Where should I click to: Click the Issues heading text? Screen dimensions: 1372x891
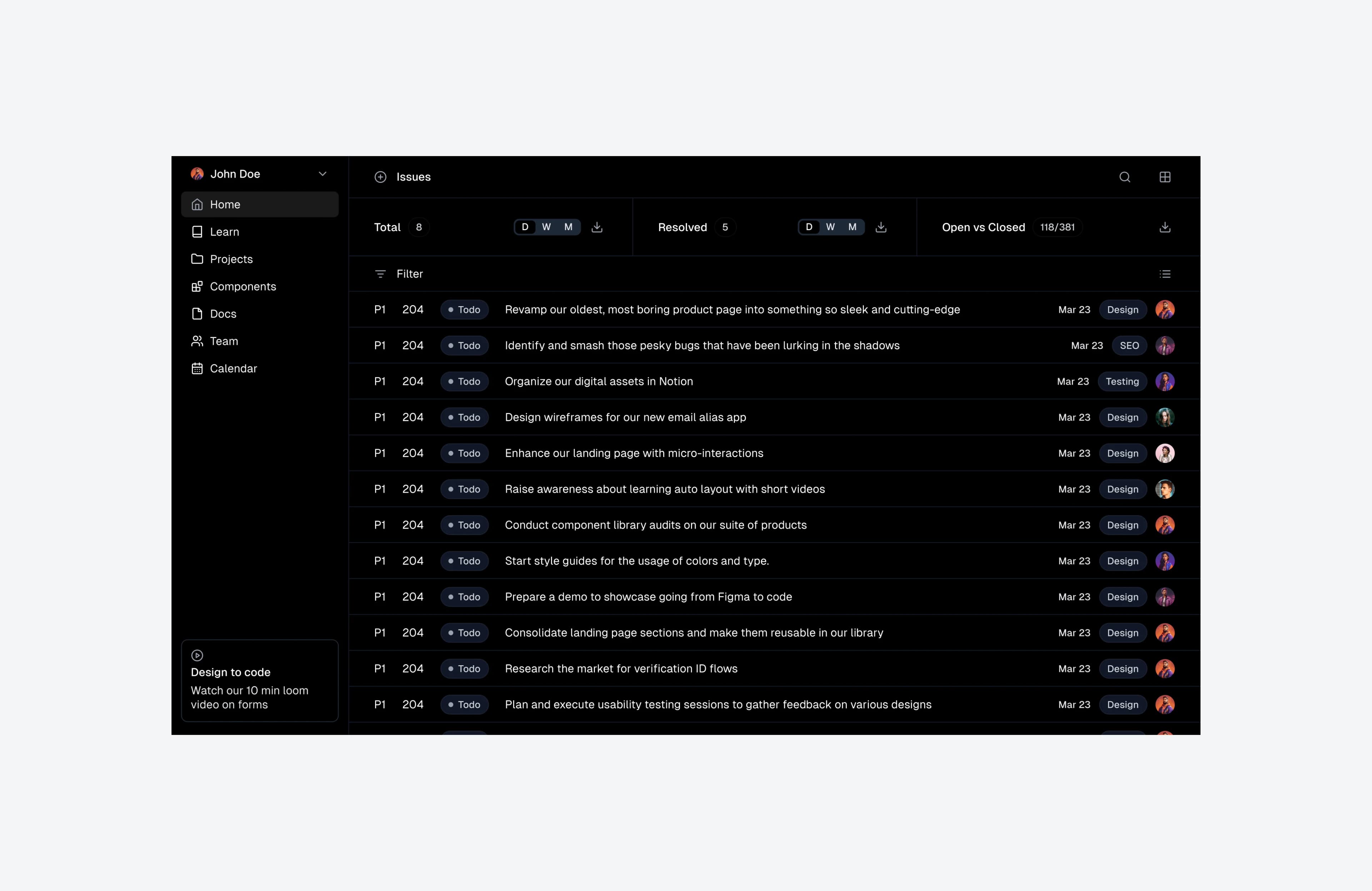(414, 177)
